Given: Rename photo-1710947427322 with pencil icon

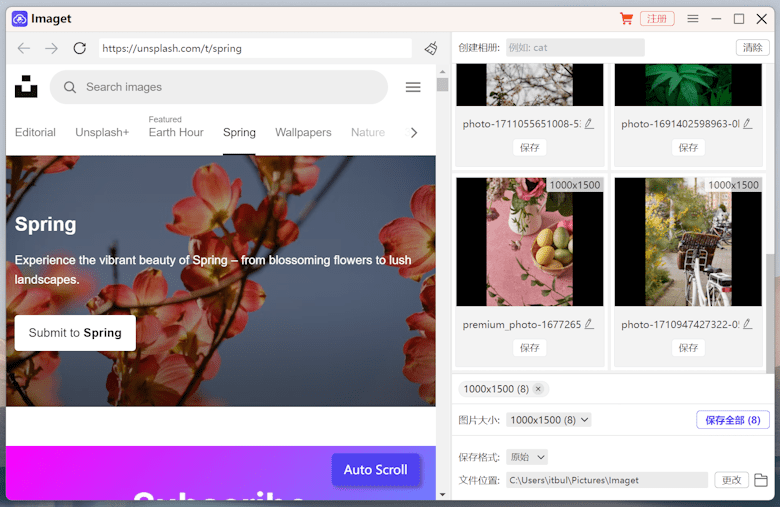Looking at the screenshot, I should click(747, 324).
